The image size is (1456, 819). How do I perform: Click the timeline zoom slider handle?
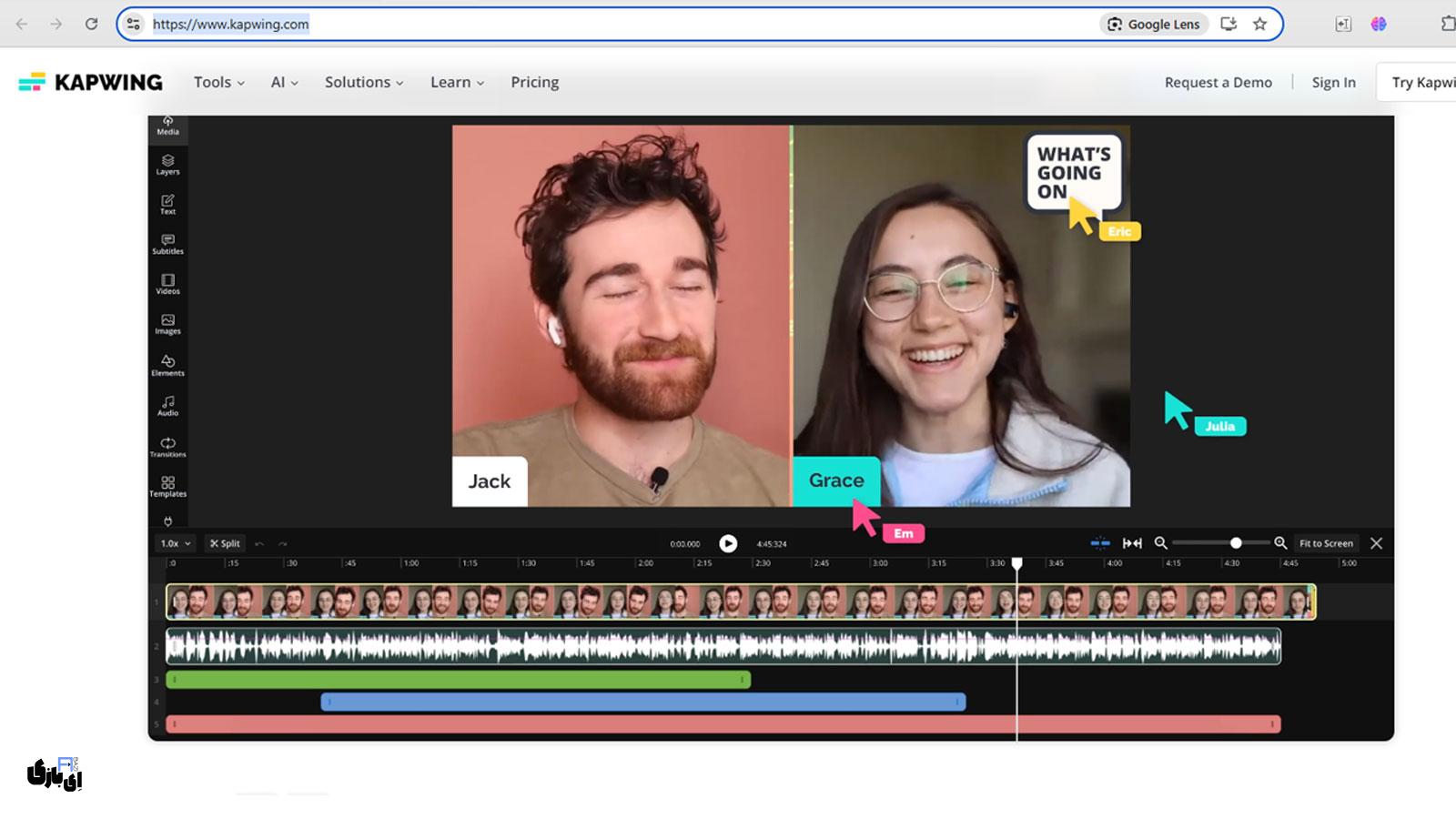1236,543
